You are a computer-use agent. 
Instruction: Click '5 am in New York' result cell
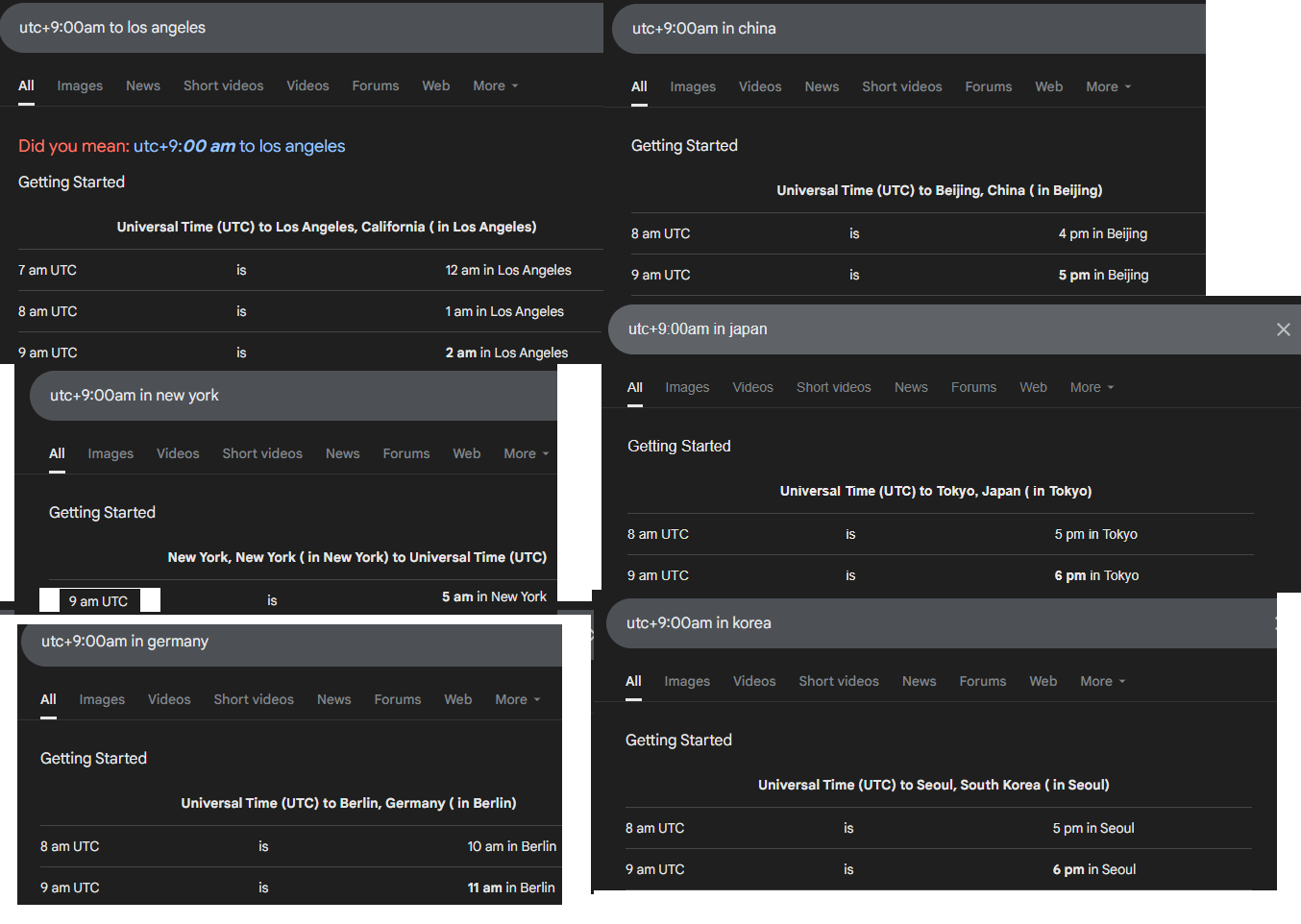(x=494, y=596)
